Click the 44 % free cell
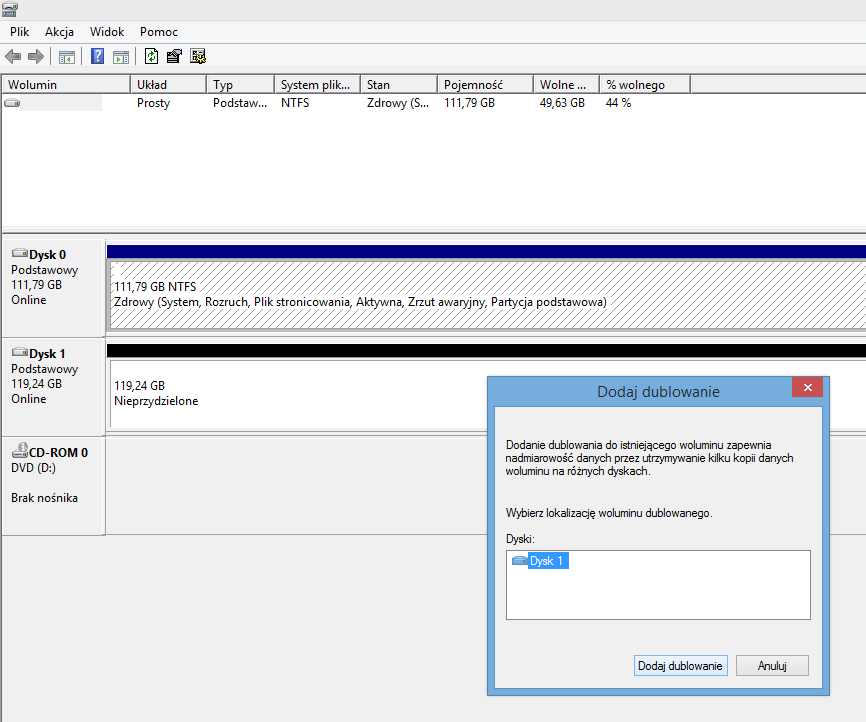866x722 pixels. 619,103
